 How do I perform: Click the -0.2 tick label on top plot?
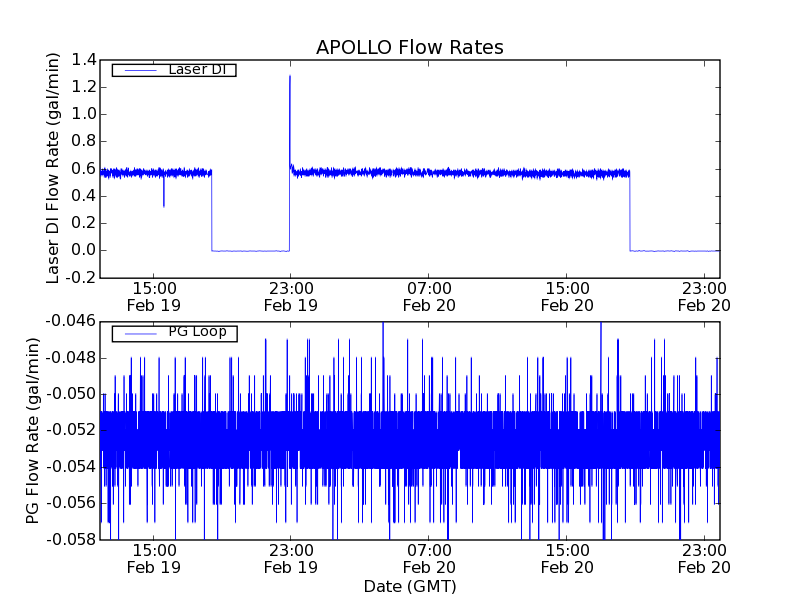[x=80, y=277]
